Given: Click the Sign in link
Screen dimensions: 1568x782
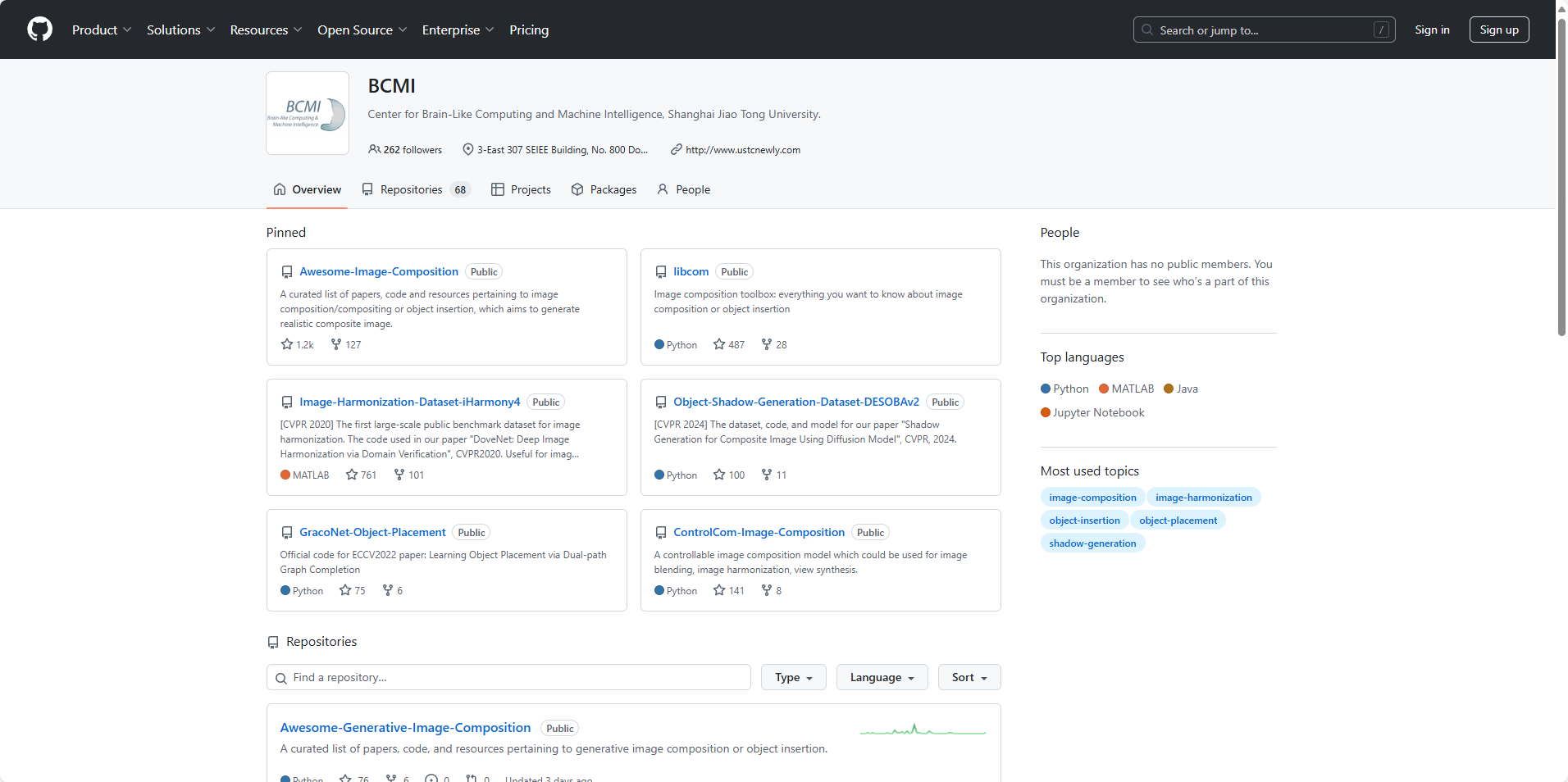Looking at the screenshot, I should tap(1432, 30).
